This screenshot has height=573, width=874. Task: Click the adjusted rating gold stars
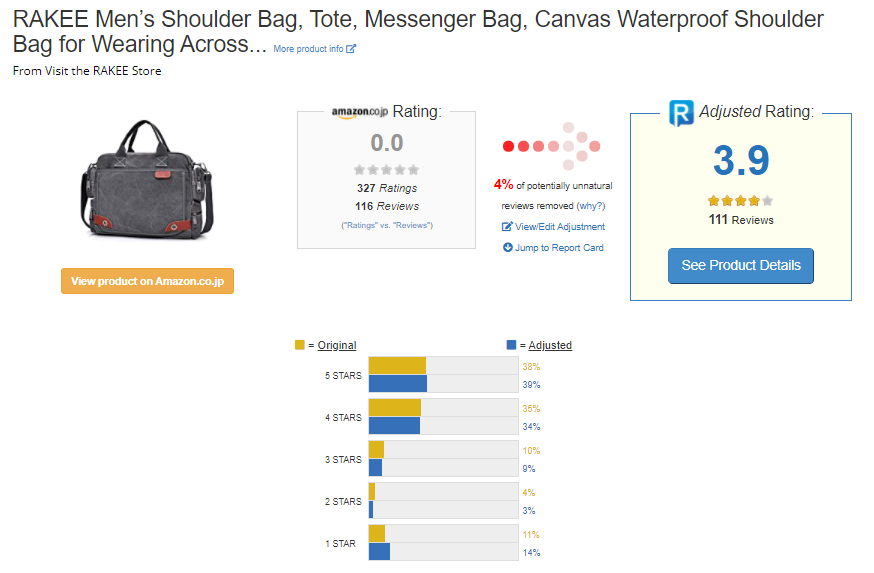(740, 200)
